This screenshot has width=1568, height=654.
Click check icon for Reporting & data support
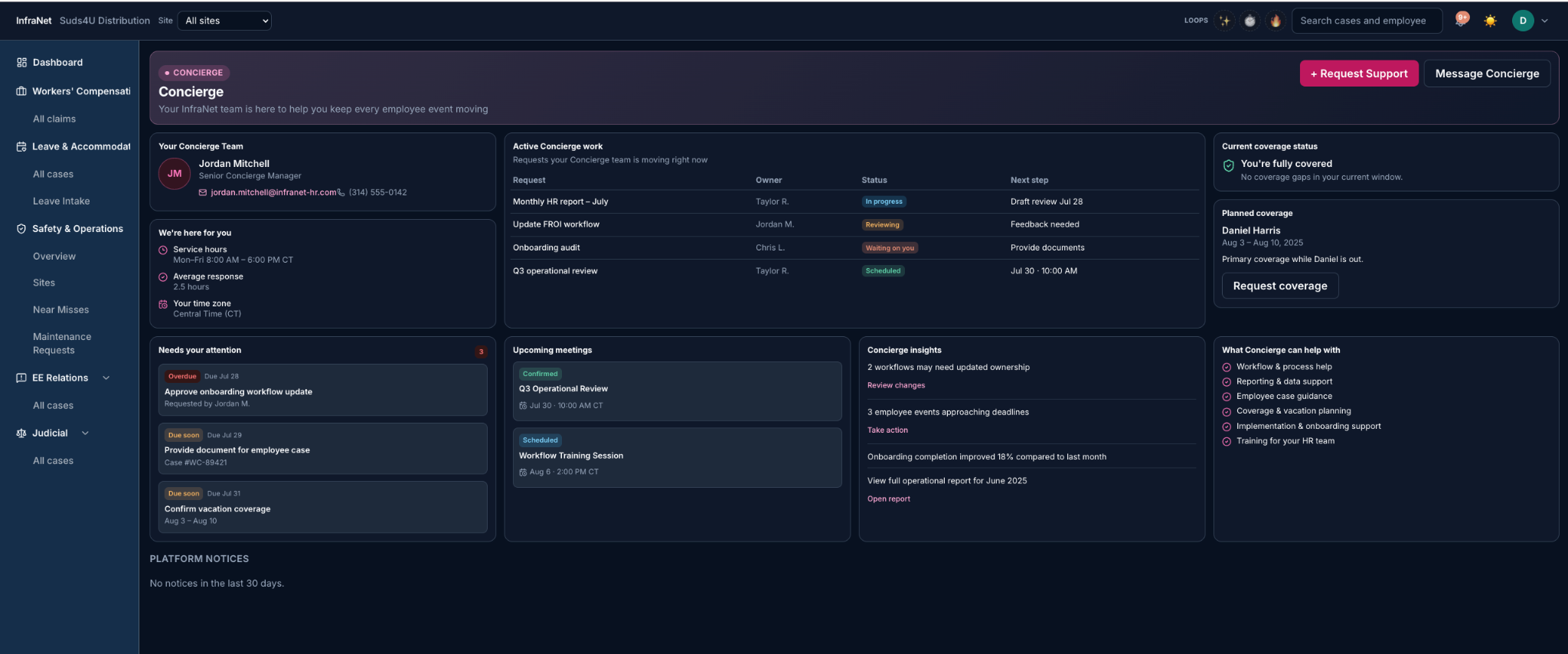[x=1227, y=381]
